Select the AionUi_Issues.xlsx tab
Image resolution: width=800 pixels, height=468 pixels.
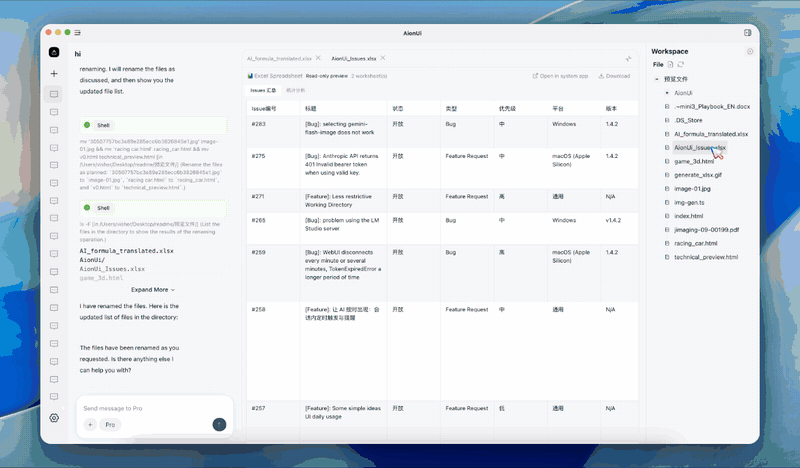pos(354,59)
